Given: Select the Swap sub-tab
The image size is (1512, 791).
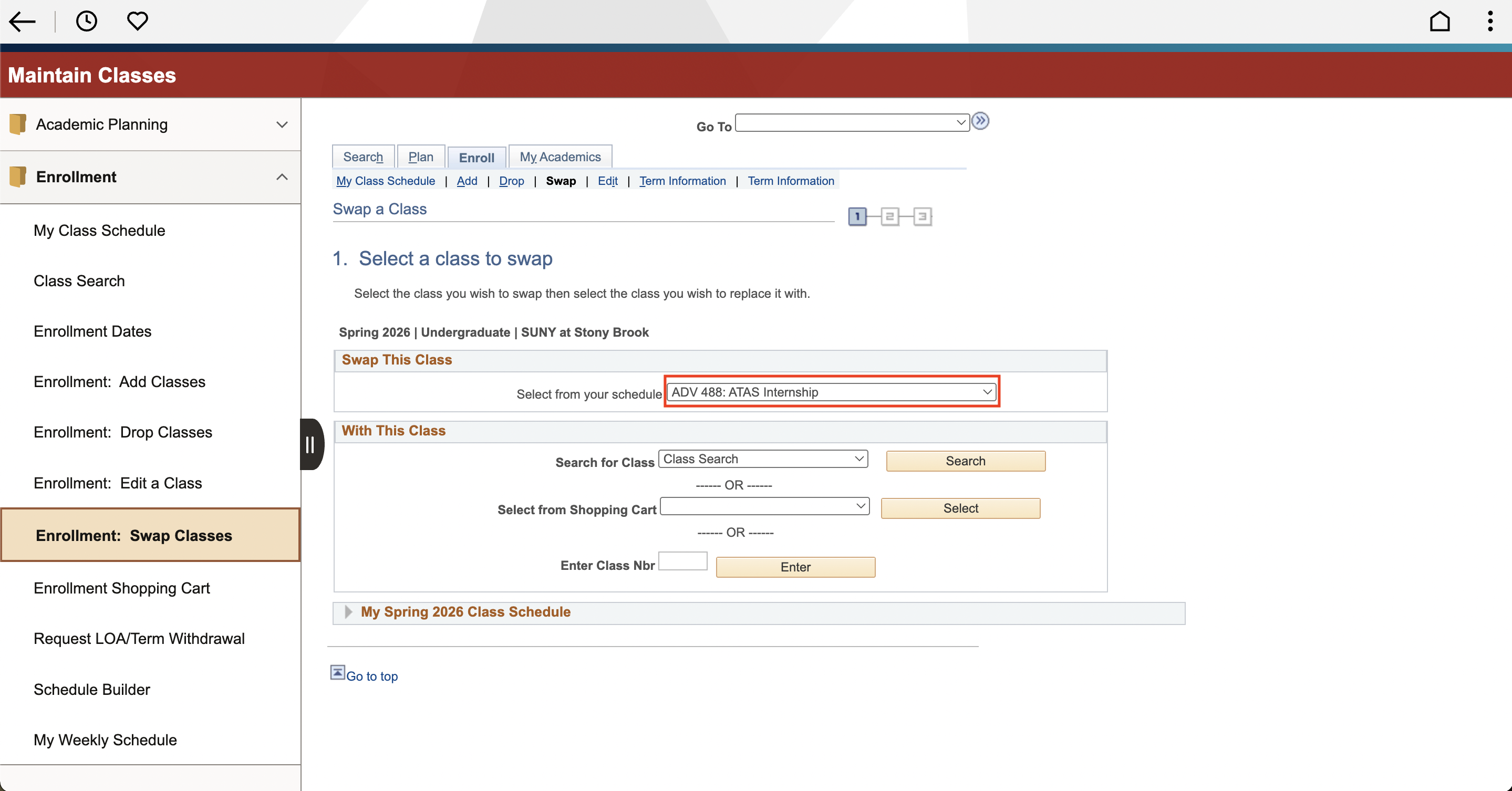Looking at the screenshot, I should click(561, 181).
